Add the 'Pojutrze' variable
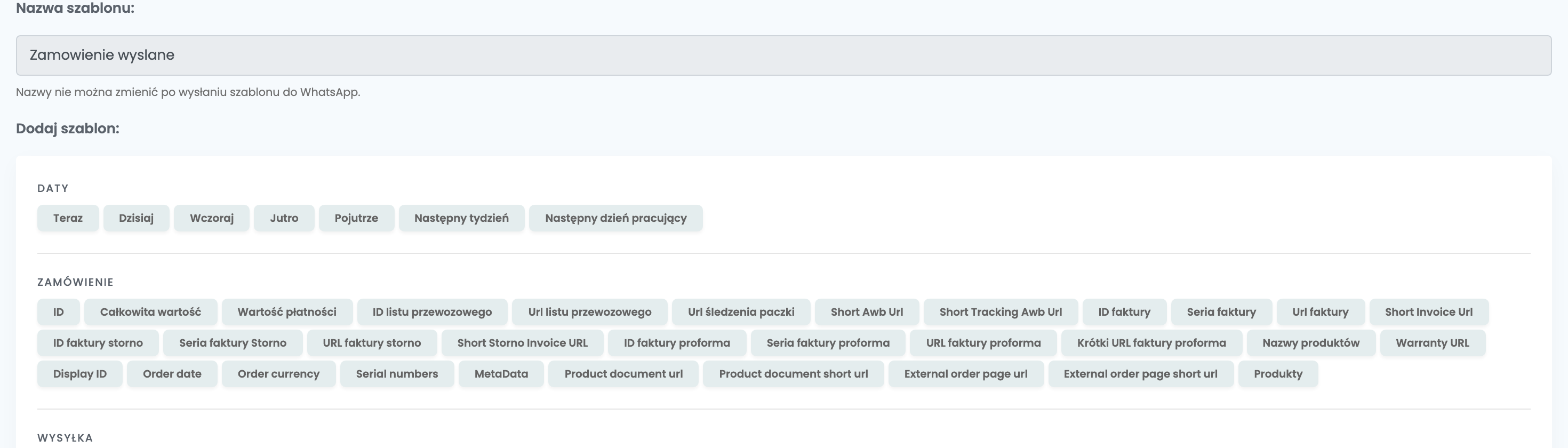 click(357, 218)
